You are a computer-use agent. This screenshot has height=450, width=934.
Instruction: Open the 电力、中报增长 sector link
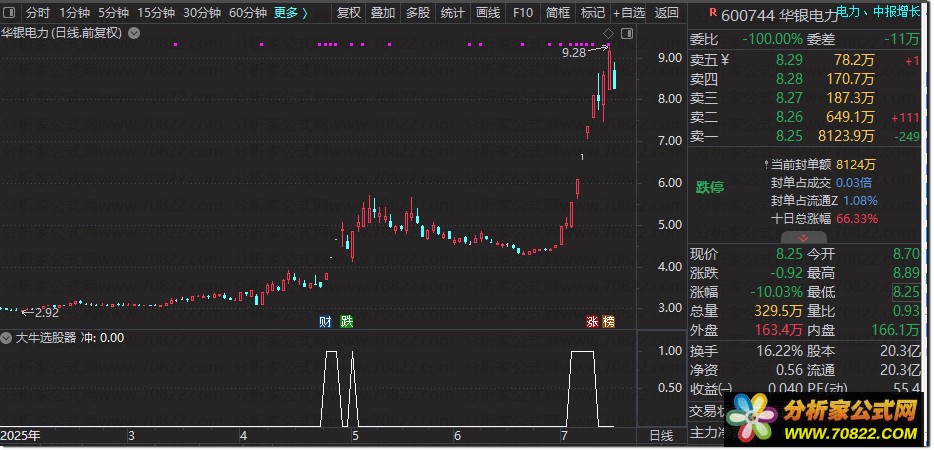pyautogui.click(x=877, y=11)
